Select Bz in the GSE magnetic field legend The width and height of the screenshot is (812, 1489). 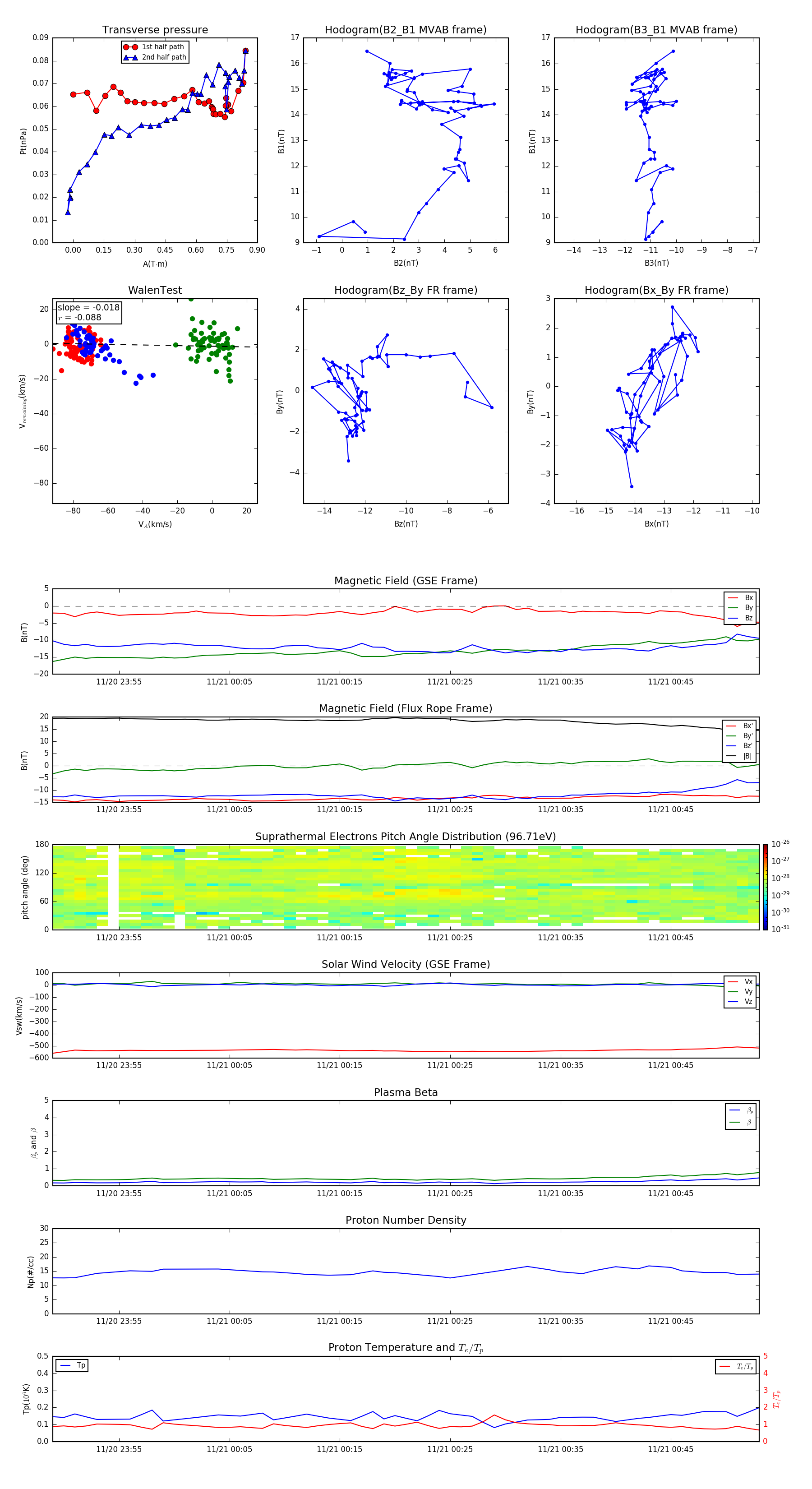coord(741,619)
